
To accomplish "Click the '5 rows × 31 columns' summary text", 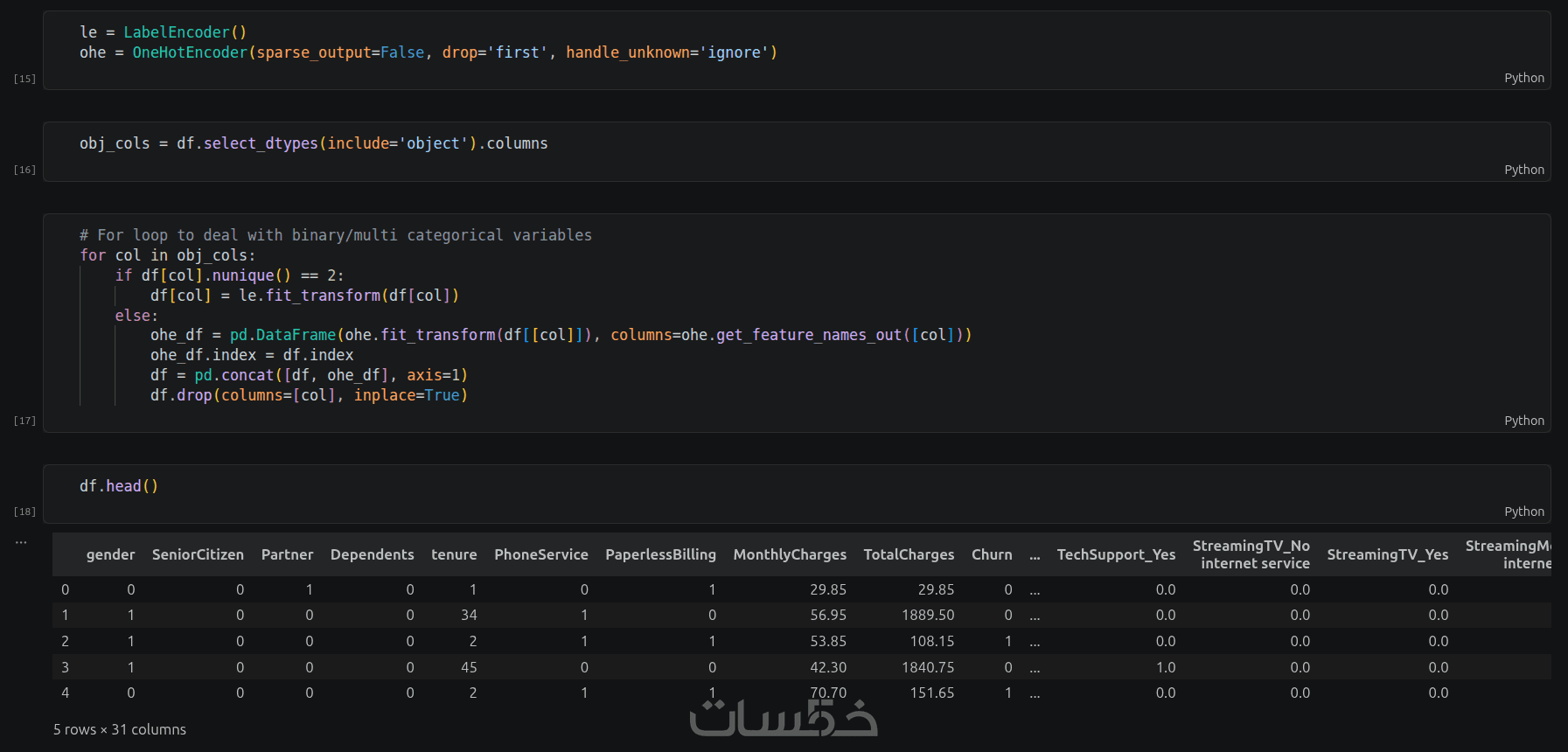I will pos(120,729).
